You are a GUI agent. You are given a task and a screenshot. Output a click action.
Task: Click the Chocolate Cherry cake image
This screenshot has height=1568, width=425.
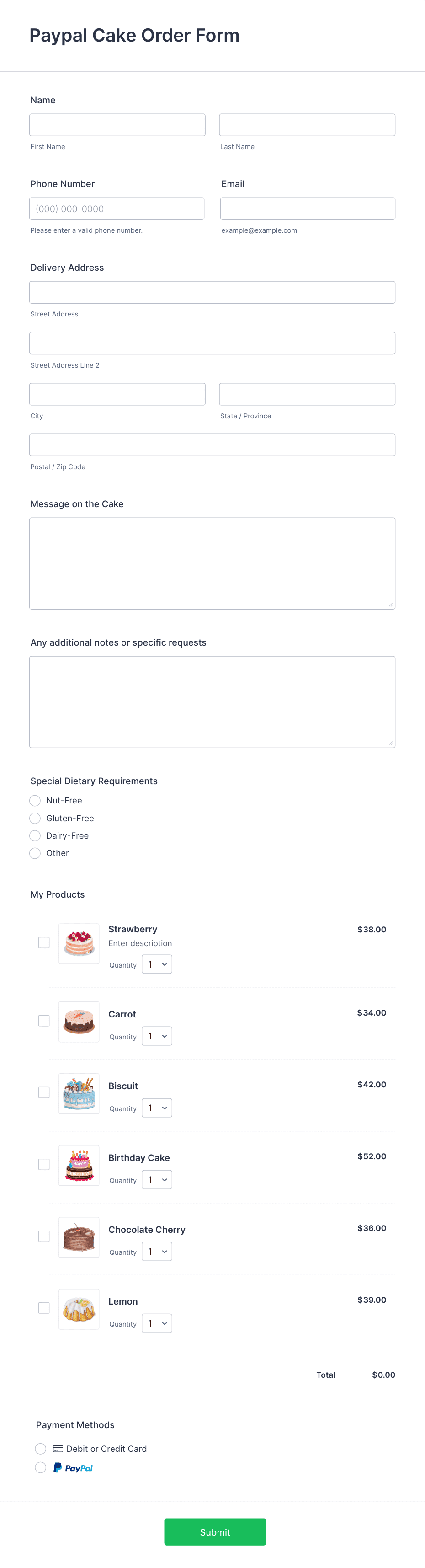tap(79, 1237)
